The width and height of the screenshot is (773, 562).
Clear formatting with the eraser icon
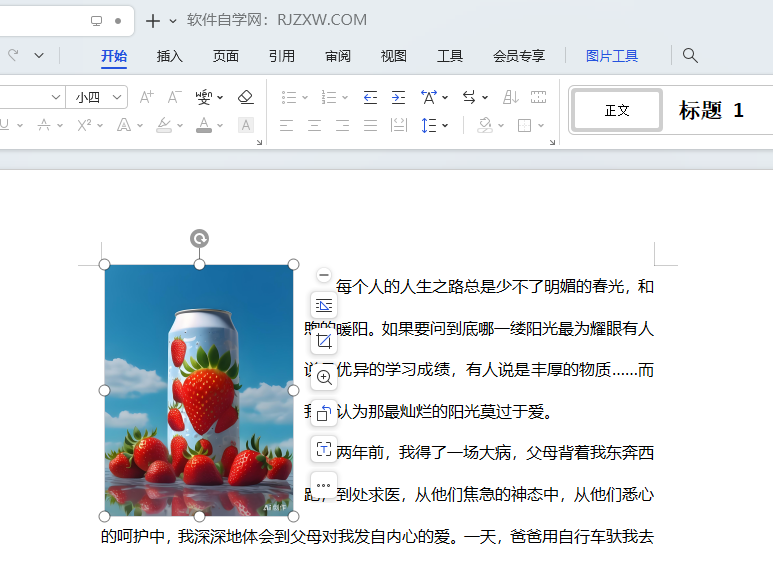pyautogui.click(x=246, y=97)
